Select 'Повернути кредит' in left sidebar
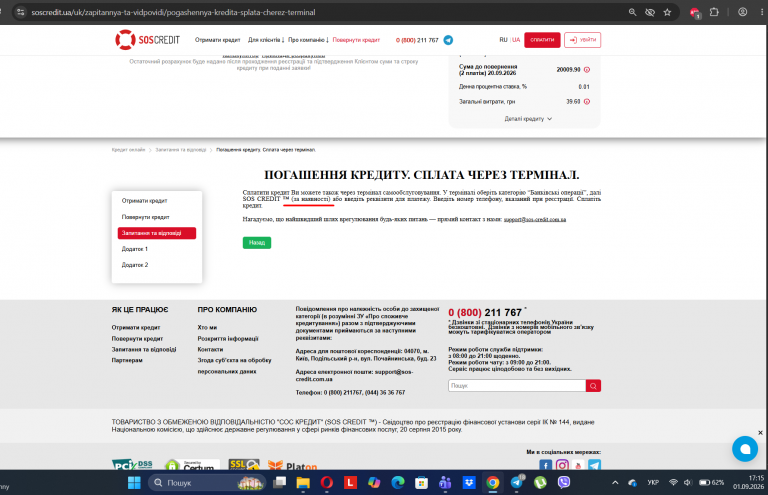 click(x=145, y=217)
